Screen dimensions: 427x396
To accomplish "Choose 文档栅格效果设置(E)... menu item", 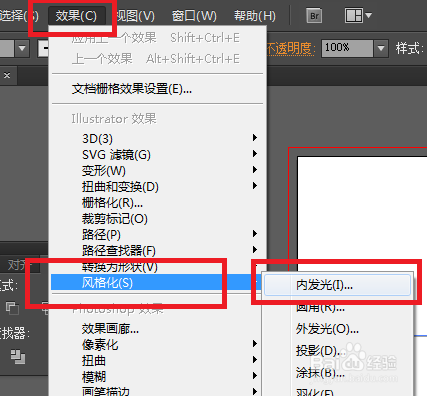I will pyautogui.click(x=157, y=89).
